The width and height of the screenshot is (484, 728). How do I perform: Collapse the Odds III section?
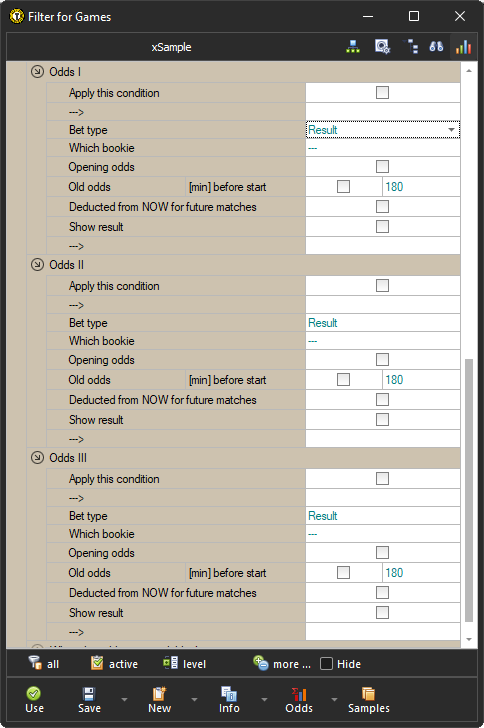point(37,458)
